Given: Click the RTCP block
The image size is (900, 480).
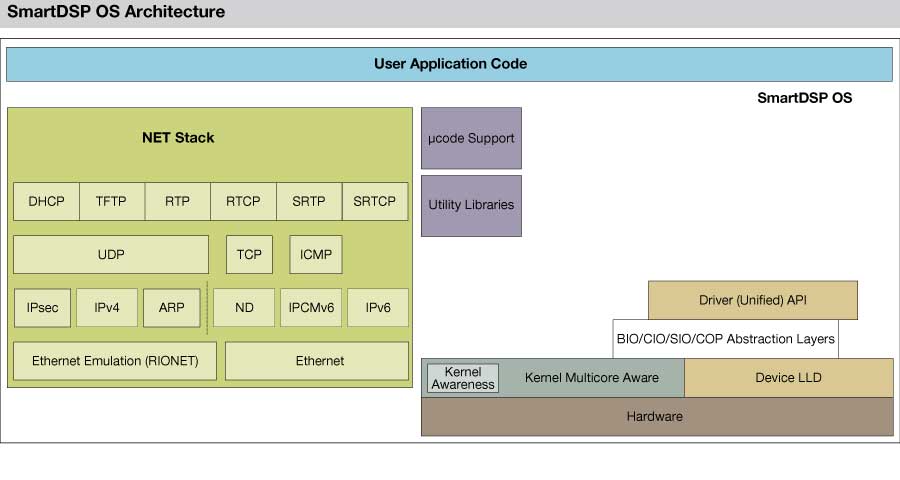Looking at the screenshot, I should 243,201.
